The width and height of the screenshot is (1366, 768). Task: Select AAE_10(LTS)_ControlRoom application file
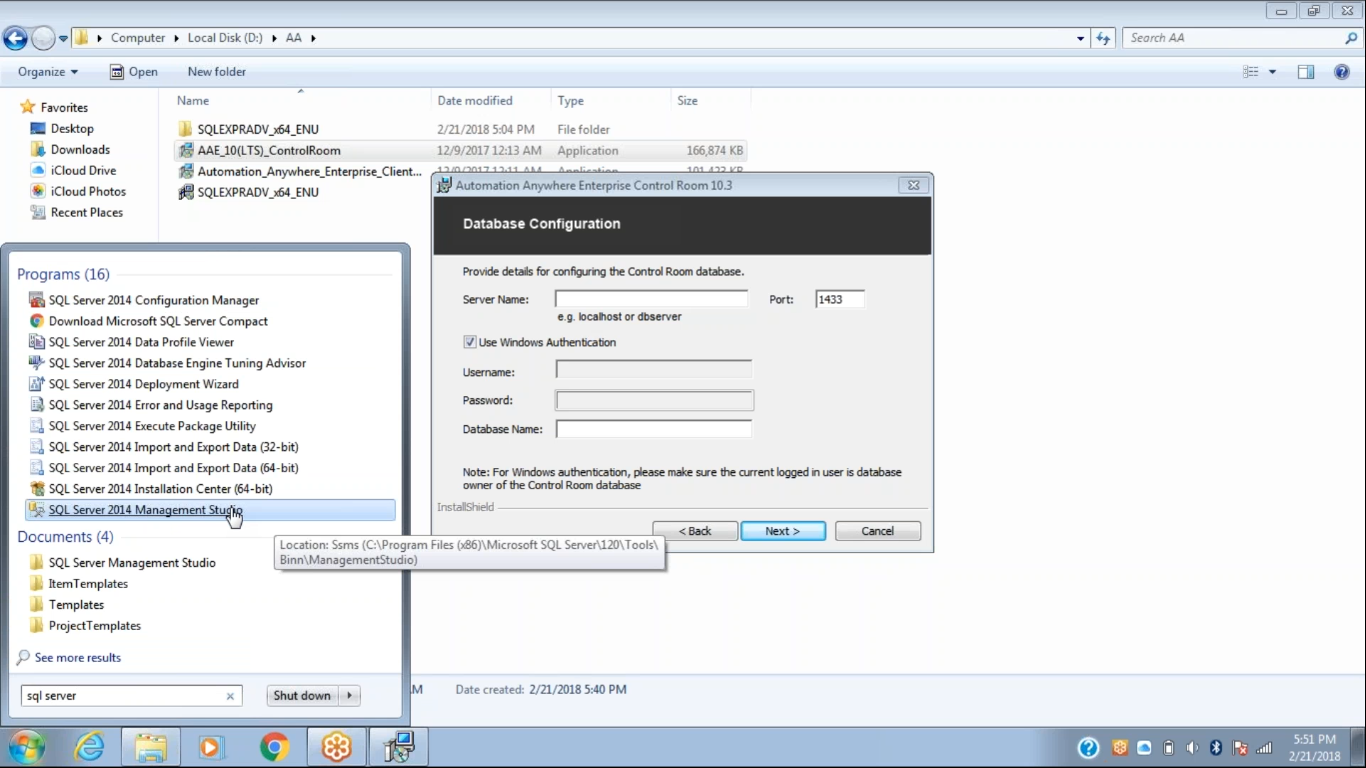[459, 151]
